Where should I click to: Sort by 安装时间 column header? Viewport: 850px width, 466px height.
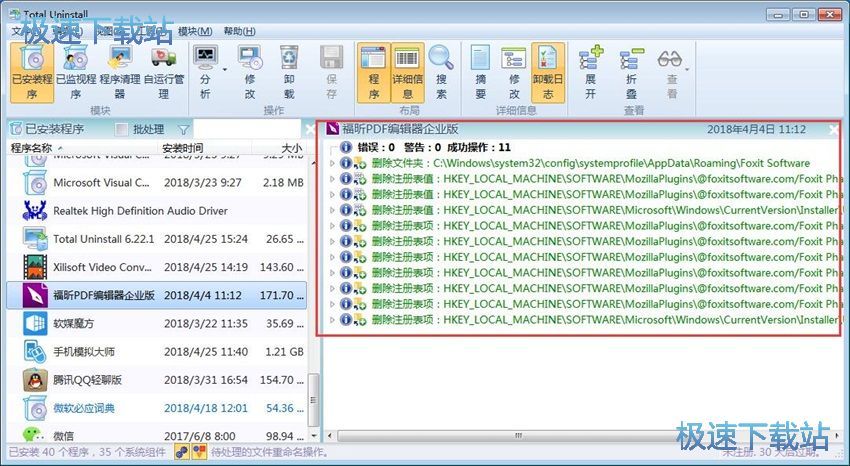205,148
